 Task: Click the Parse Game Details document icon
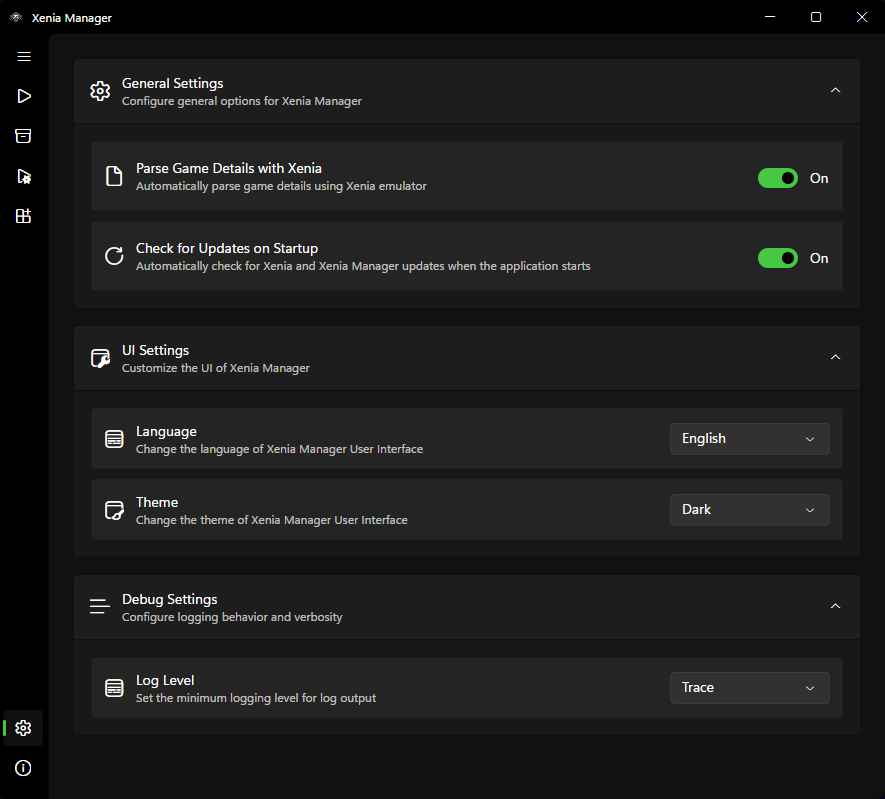coord(114,176)
